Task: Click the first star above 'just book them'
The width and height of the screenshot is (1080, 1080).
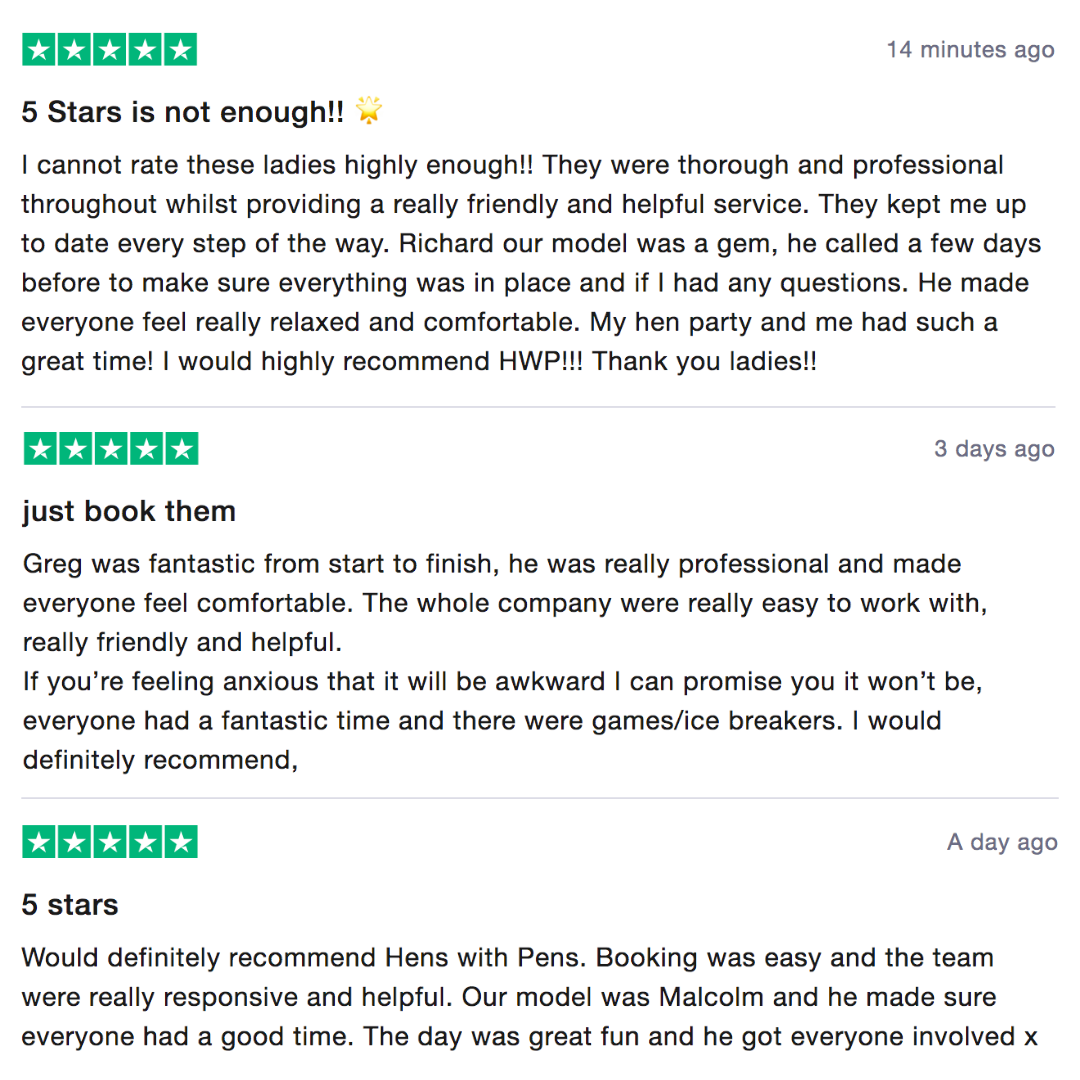Action: [40, 449]
